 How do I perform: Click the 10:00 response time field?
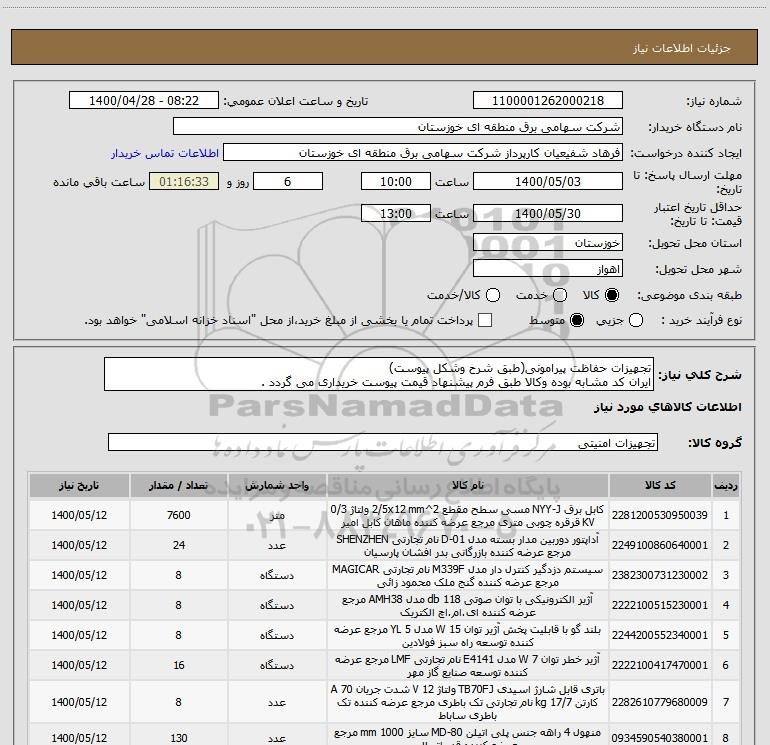coord(396,182)
